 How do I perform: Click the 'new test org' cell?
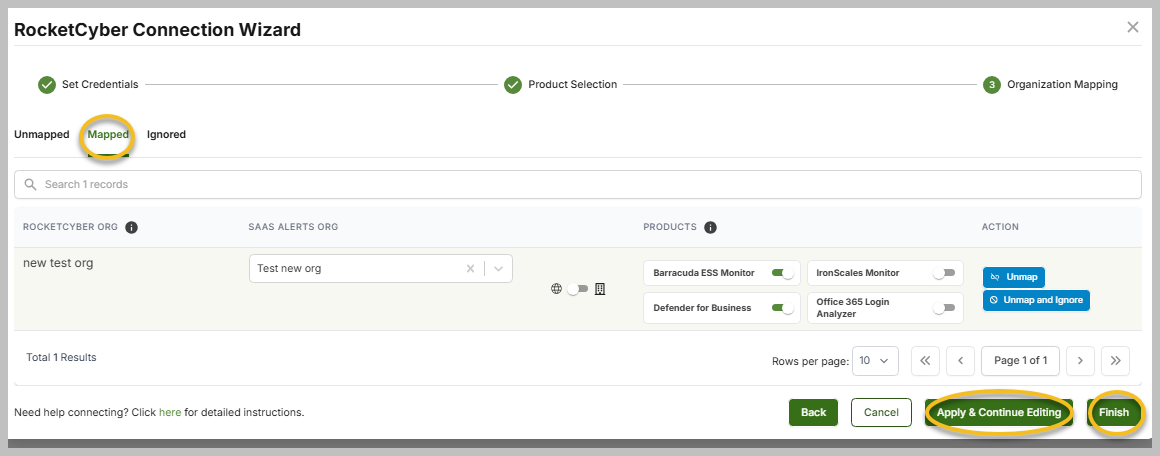tap(58, 263)
